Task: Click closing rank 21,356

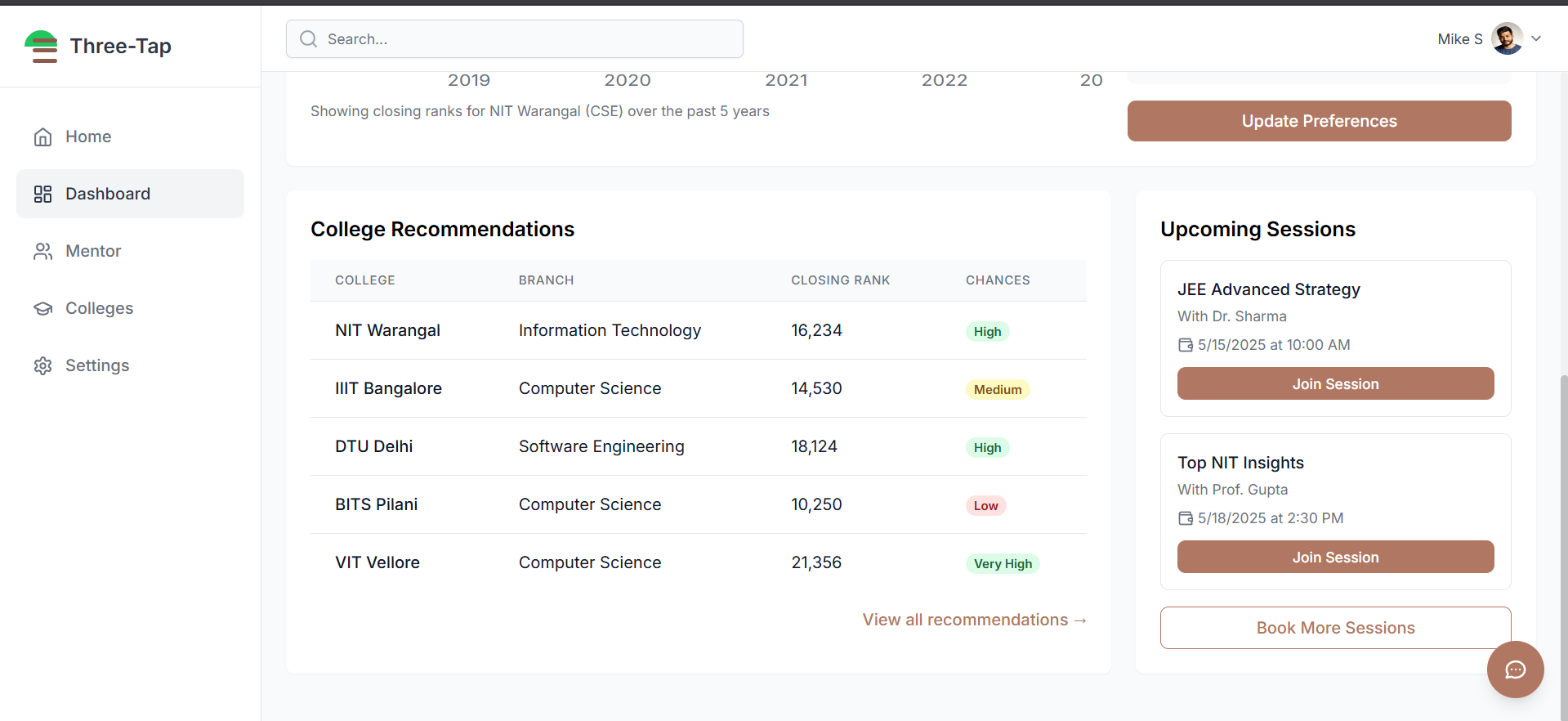Action: pos(816,562)
